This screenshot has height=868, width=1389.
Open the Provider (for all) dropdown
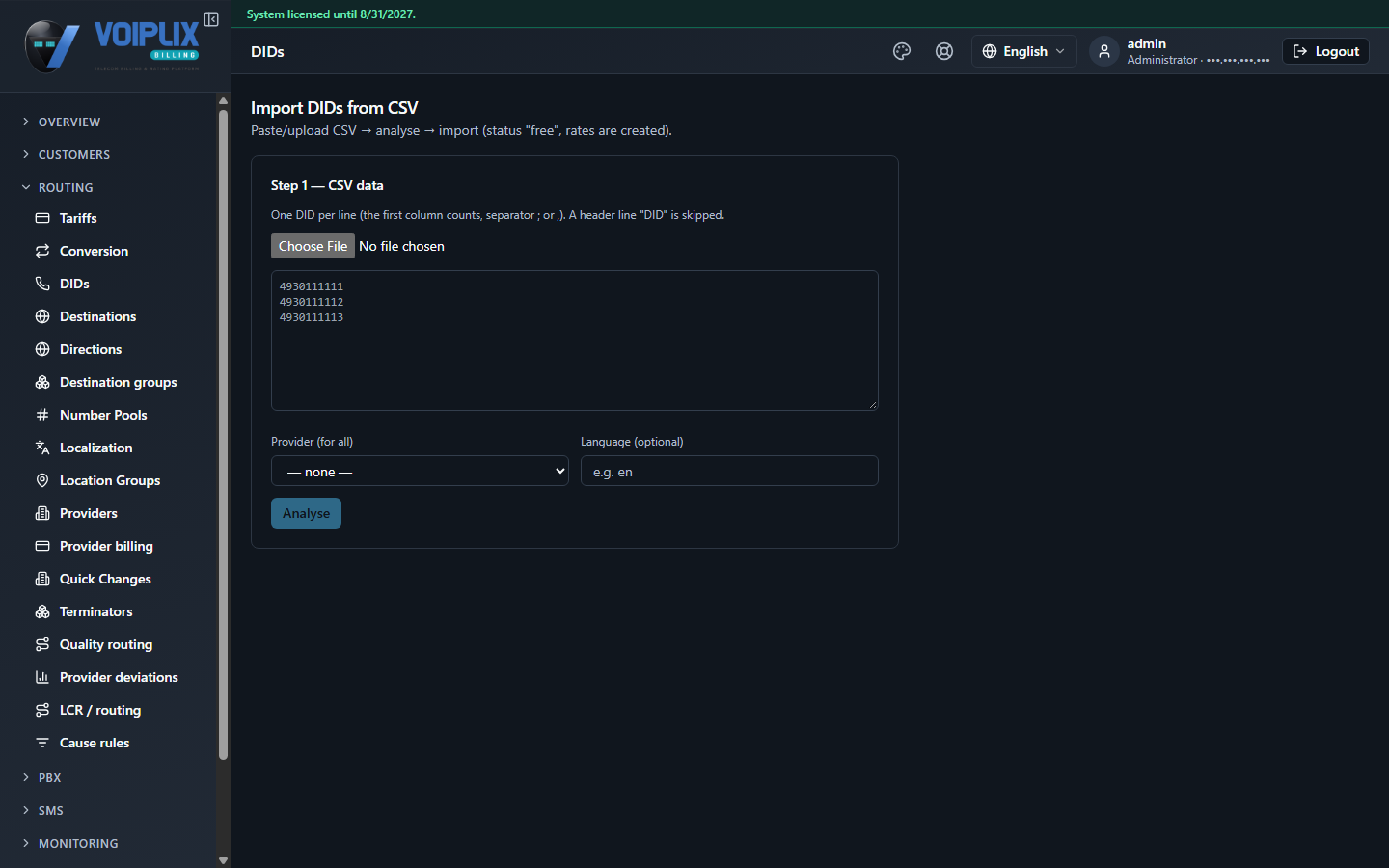[x=420, y=471]
